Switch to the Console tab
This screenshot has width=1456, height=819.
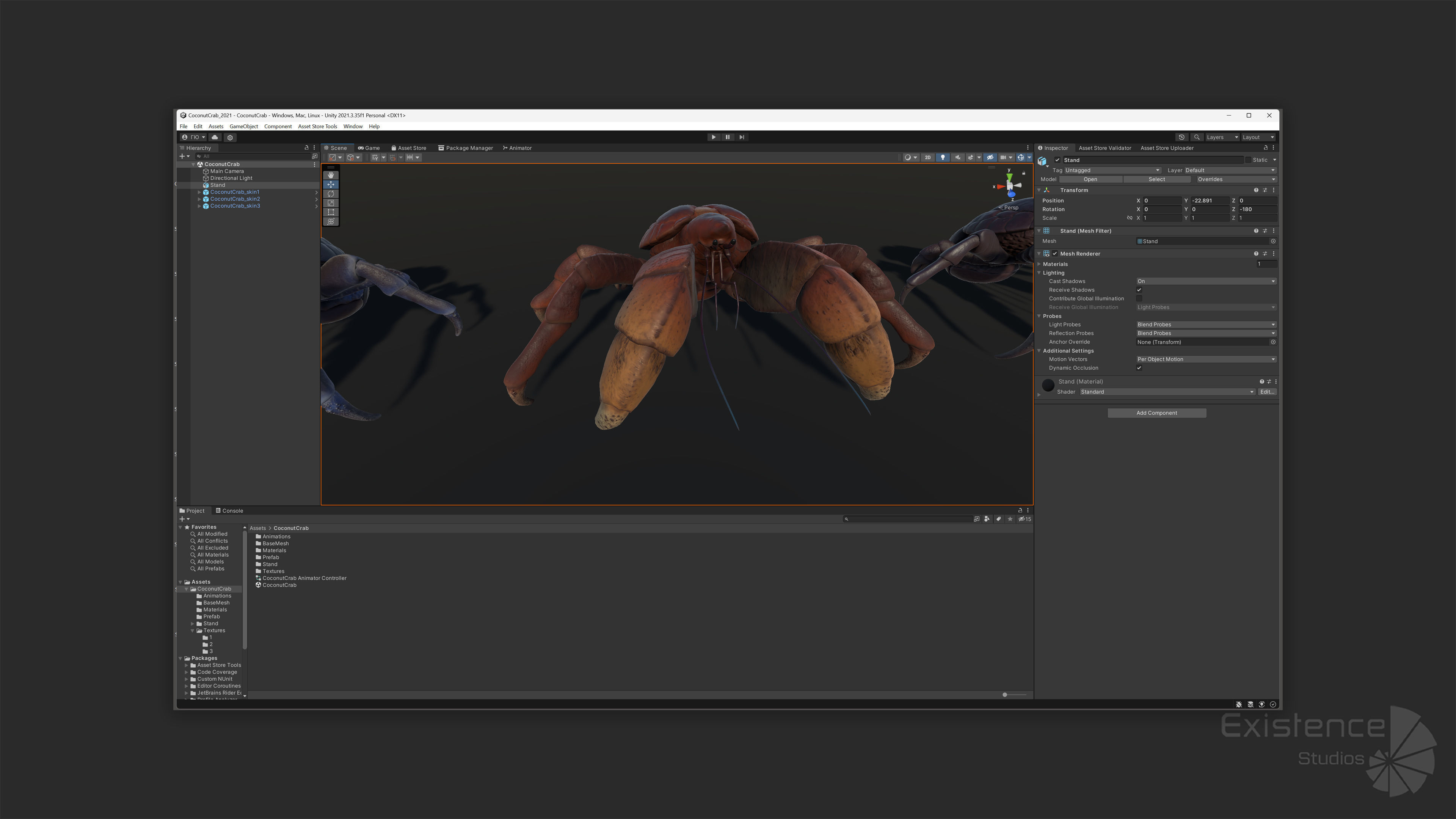[x=229, y=511]
